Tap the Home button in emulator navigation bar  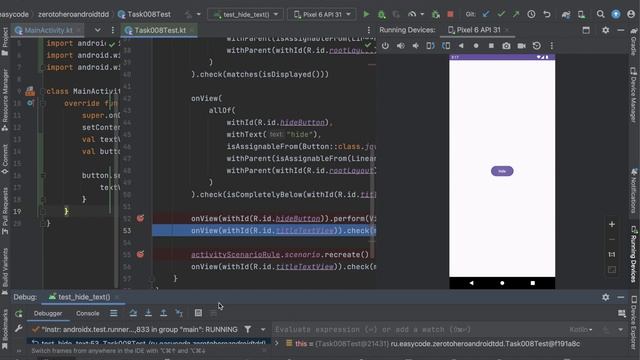pyautogui.click(x=502, y=283)
